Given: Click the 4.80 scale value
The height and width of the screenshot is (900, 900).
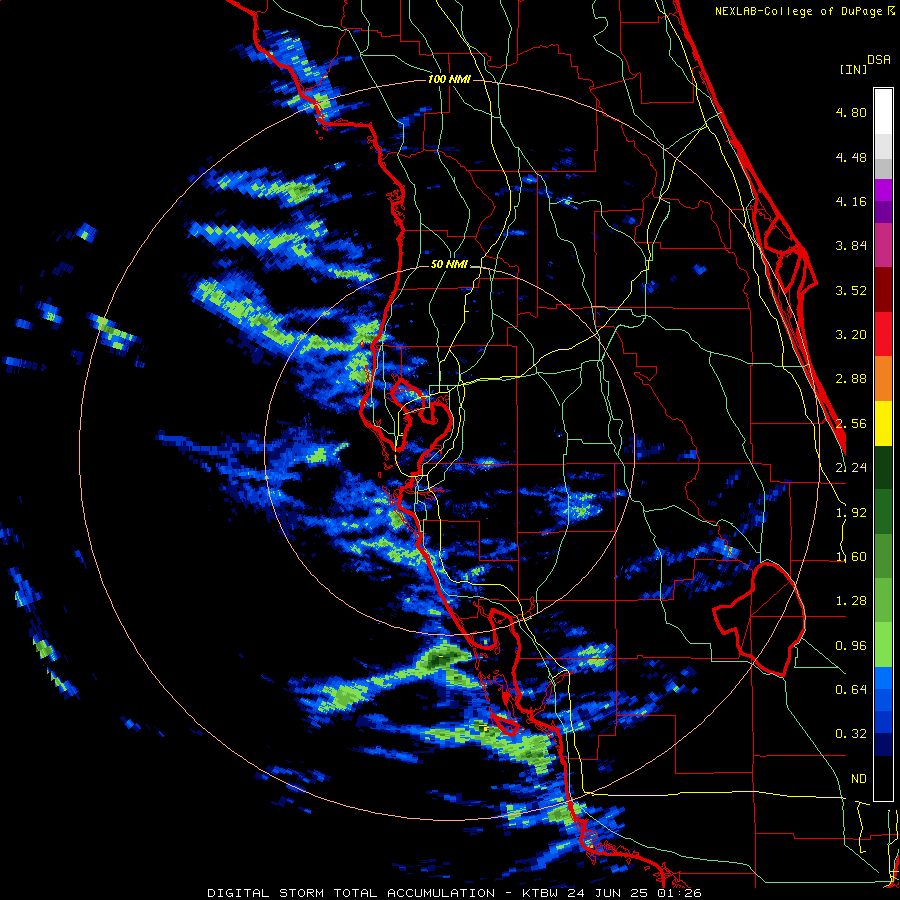Looking at the screenshot, I should (851, 112).
